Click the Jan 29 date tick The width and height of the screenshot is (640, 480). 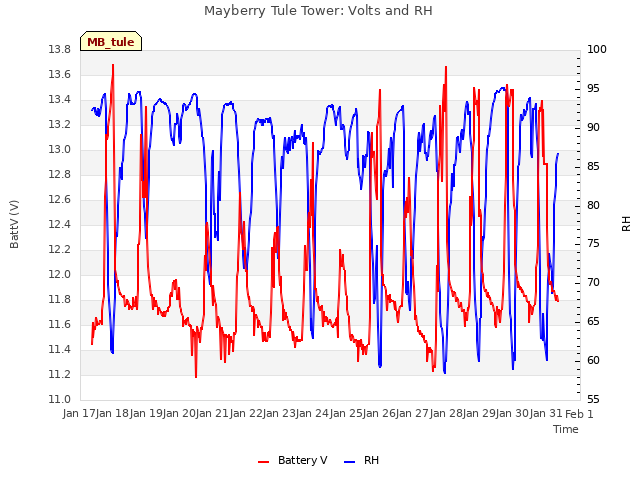point(479,414)
